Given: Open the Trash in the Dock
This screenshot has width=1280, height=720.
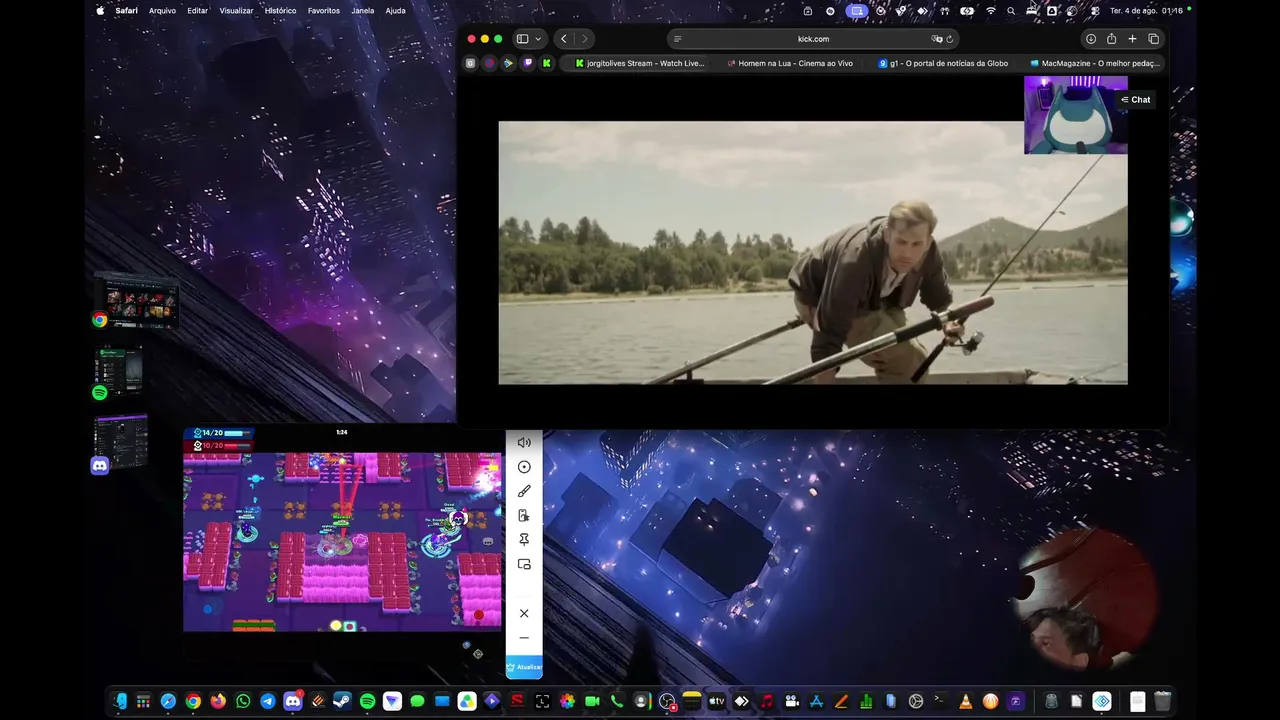Looking at the screenshot, I should click(x=1162, y=702).
